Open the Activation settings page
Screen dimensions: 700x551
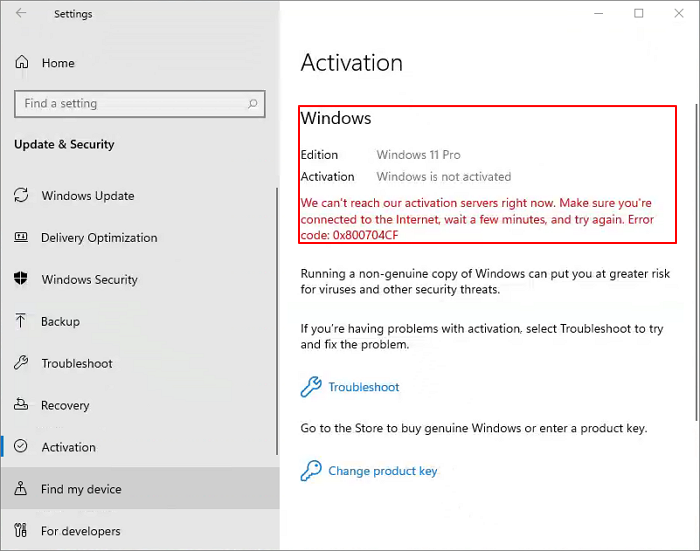pyautogui.click(x=68, y=448)
